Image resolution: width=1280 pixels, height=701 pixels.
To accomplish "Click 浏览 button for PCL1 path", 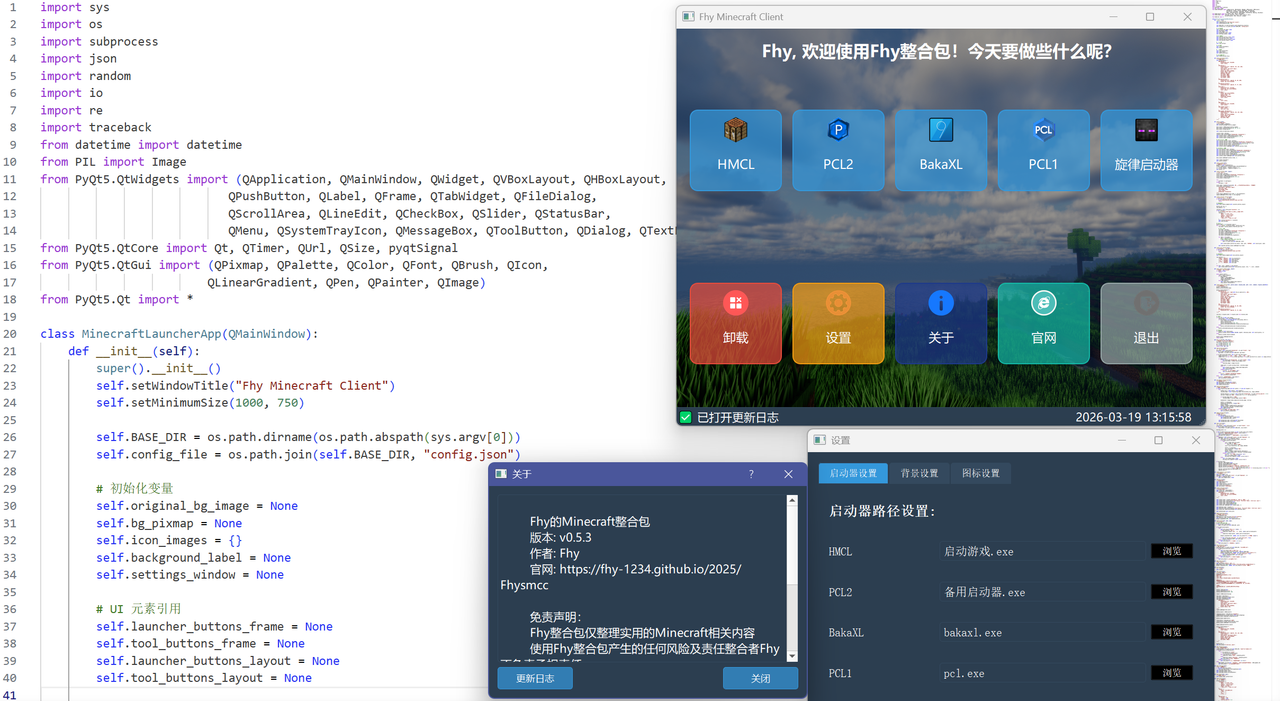I will pos(1172,673).
